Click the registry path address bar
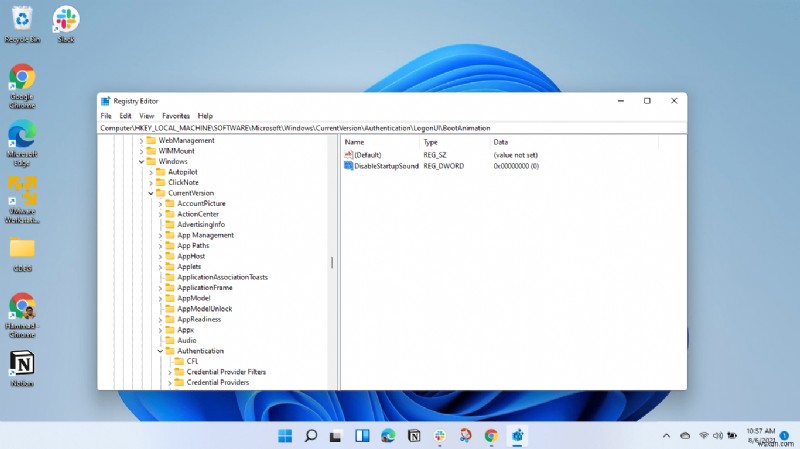The image size is (800, 449). coord(392,128)
